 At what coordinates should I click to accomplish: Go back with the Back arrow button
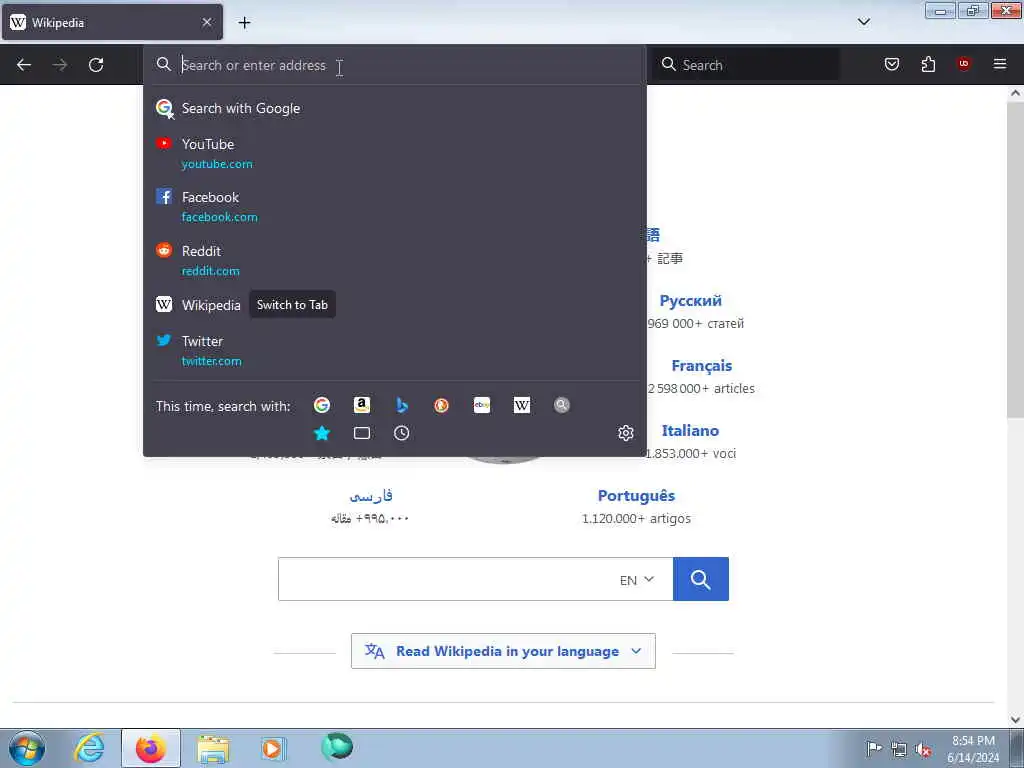24,65
